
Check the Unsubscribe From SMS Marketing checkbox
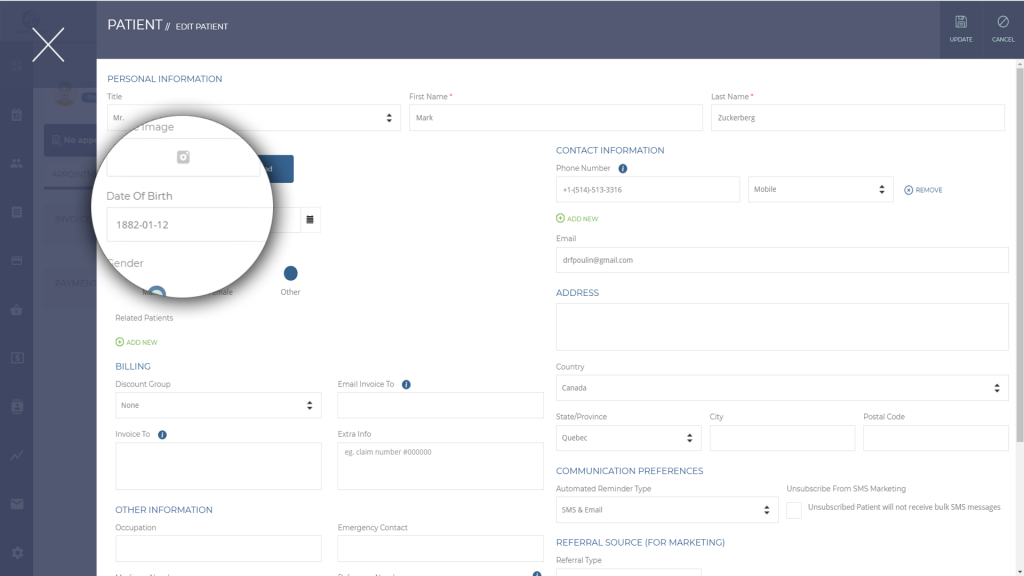(x=793, y=510)
